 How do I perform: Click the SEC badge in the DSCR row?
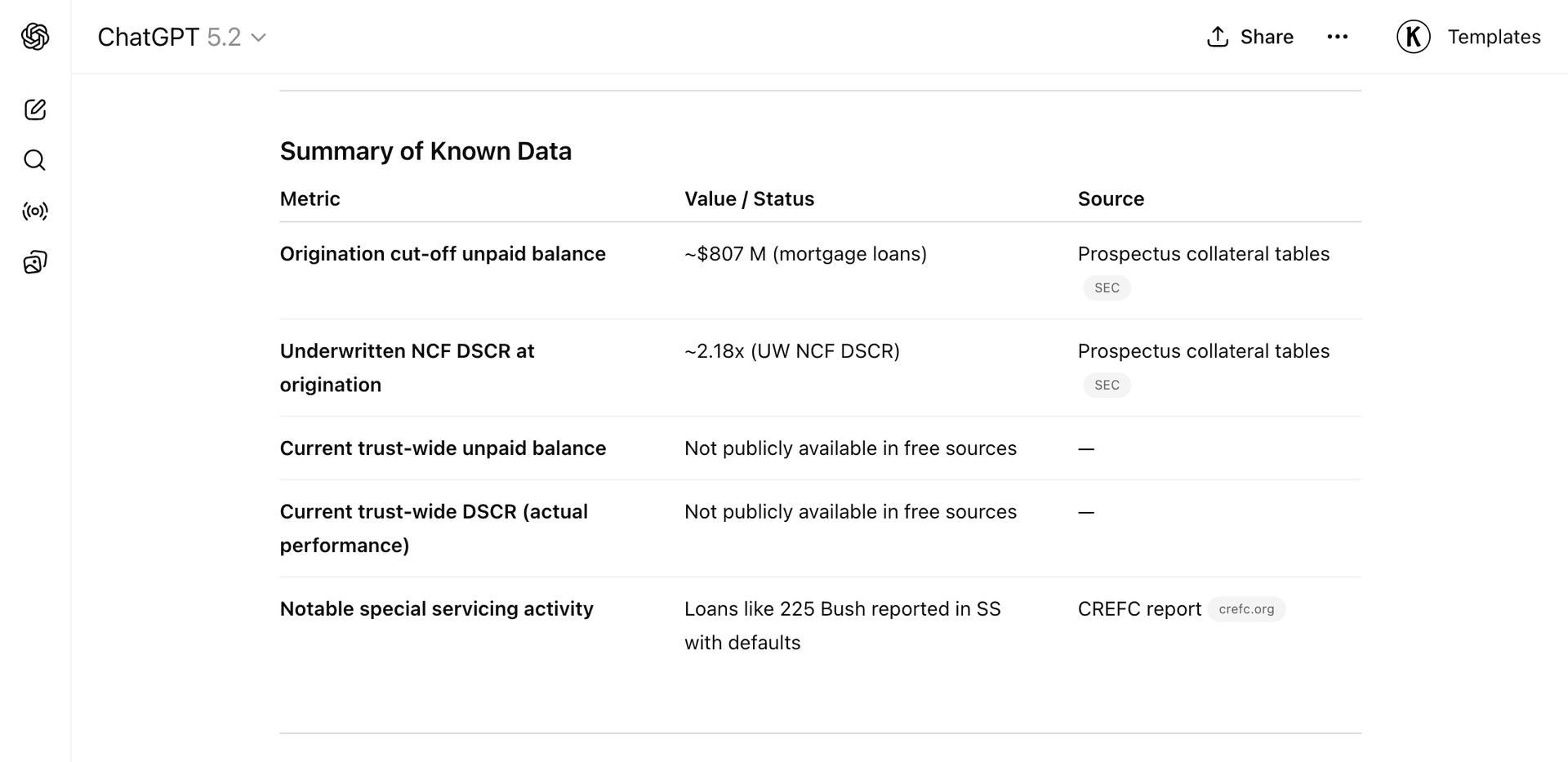(1107, 385)
